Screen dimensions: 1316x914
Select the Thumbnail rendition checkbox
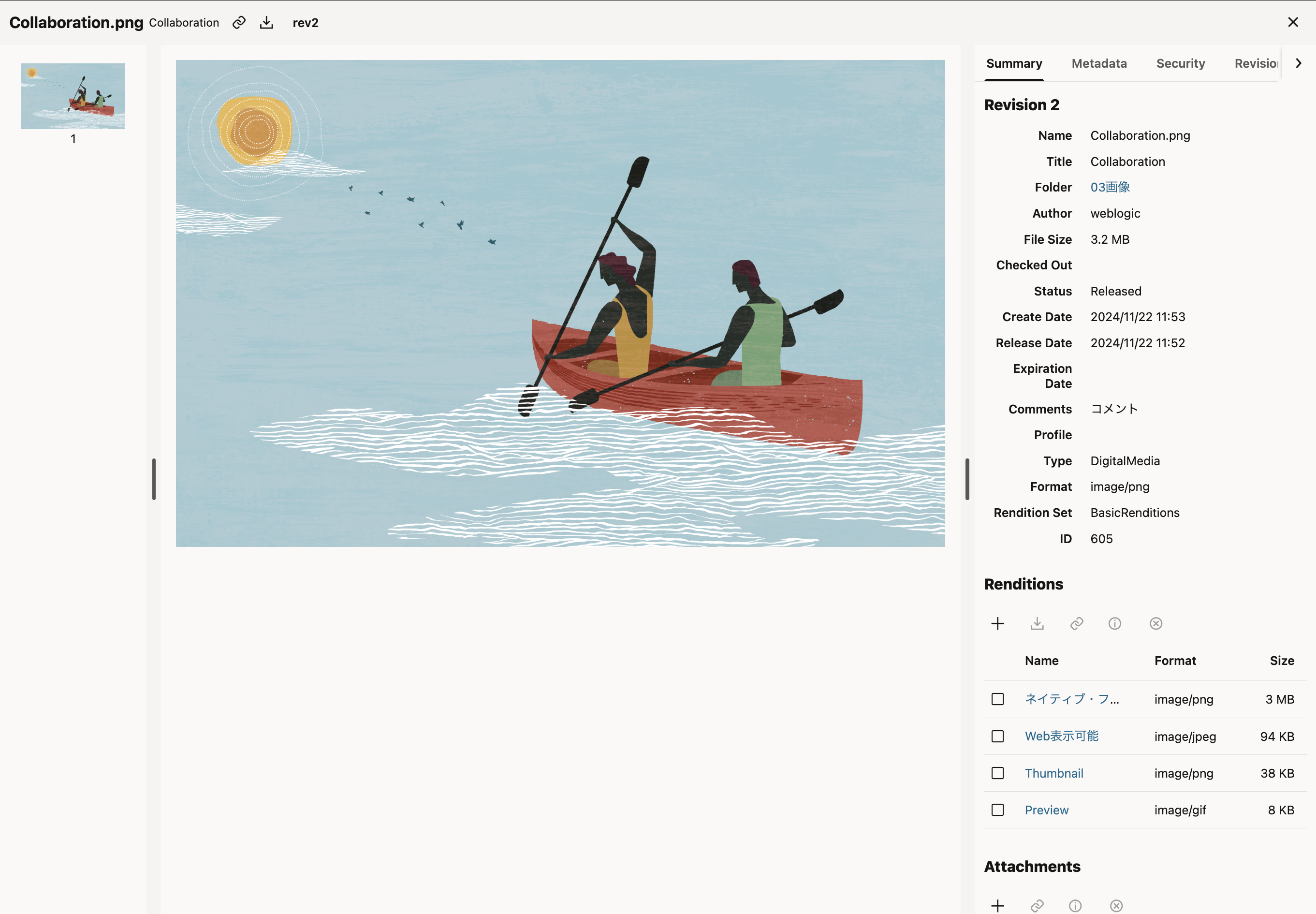[998, 773]
